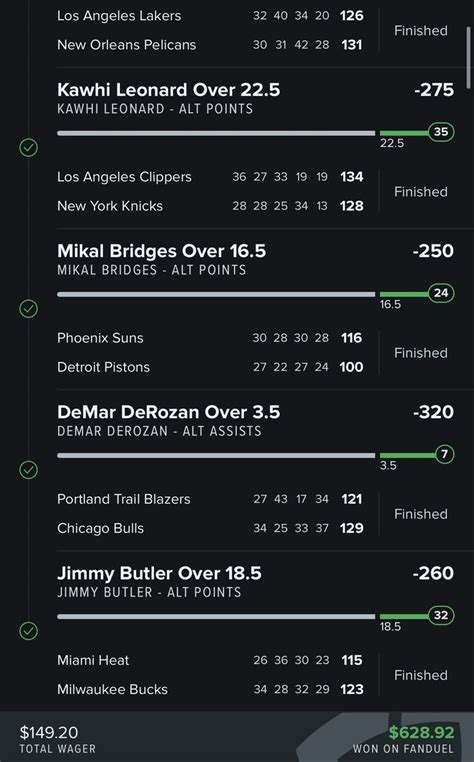Click the green checkmark beside DeMar DeRozan leg
The height and width of the screenshot is (762, 474).
(29, 470)
